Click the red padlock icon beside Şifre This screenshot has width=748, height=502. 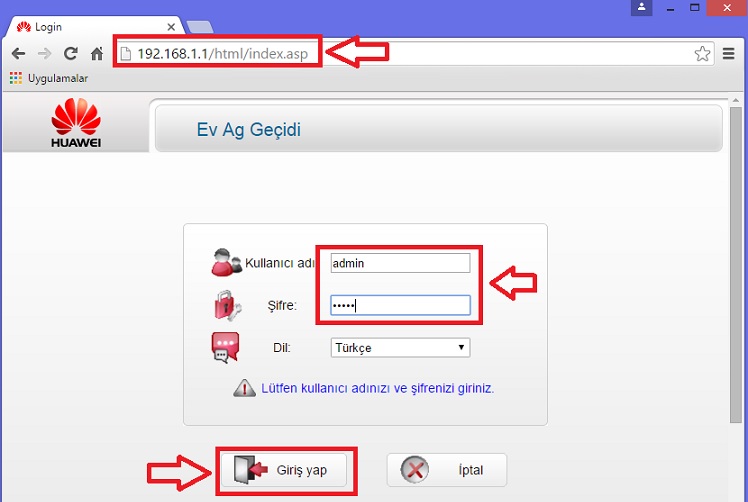coord(226,305)
